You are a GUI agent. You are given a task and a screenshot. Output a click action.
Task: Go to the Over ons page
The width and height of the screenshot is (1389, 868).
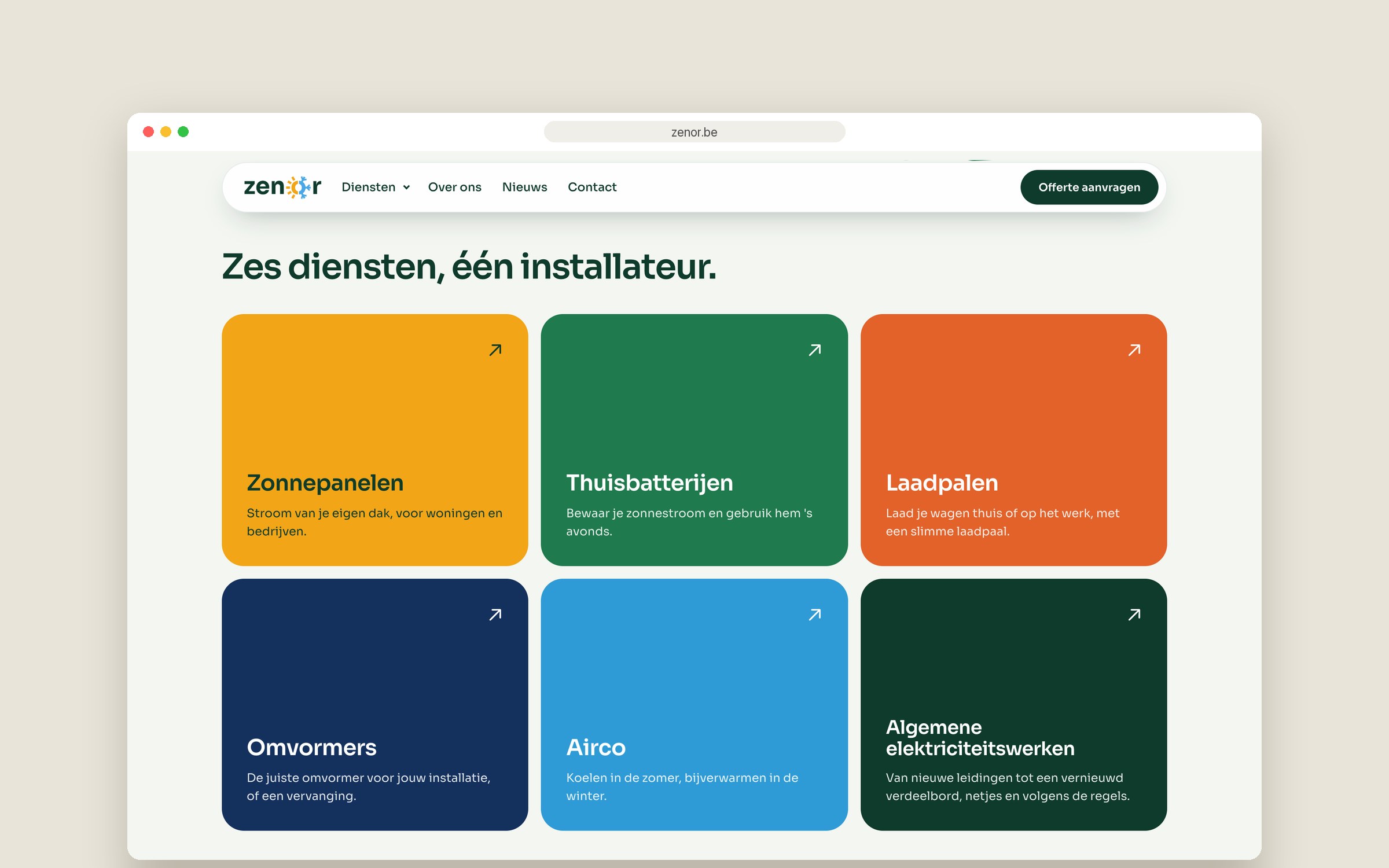[x=454, y=187]
